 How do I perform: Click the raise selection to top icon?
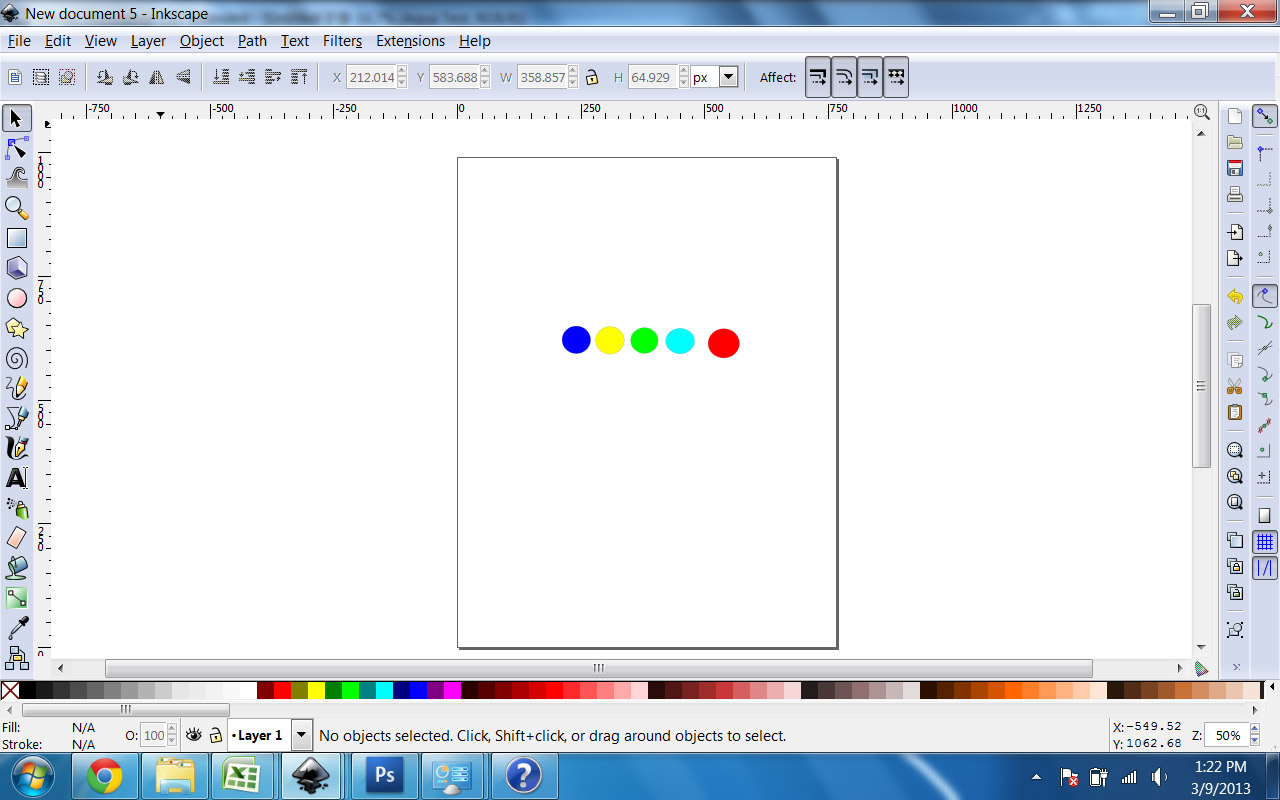(299, 77)
